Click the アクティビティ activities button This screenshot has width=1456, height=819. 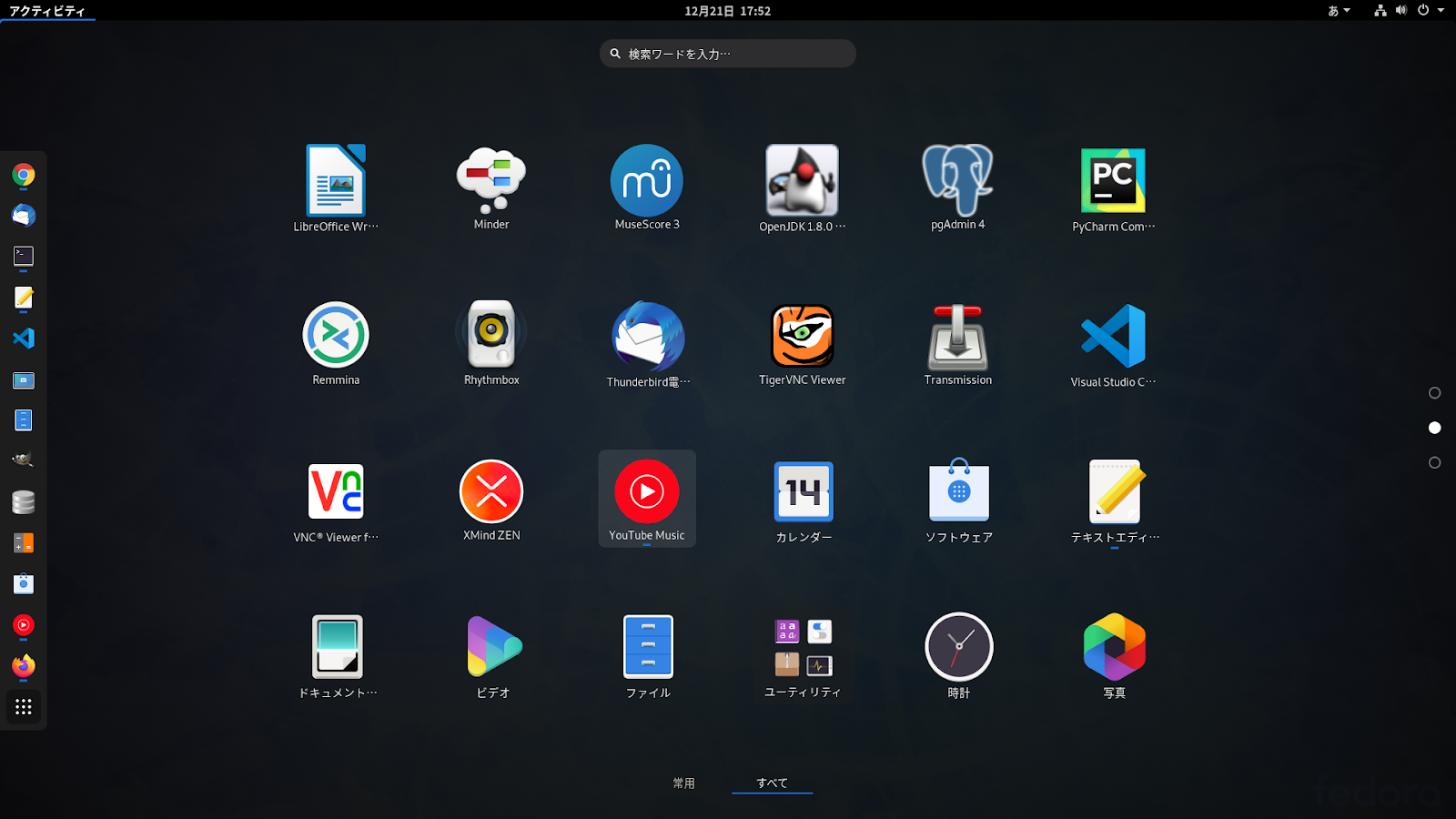tap(47, 11)
